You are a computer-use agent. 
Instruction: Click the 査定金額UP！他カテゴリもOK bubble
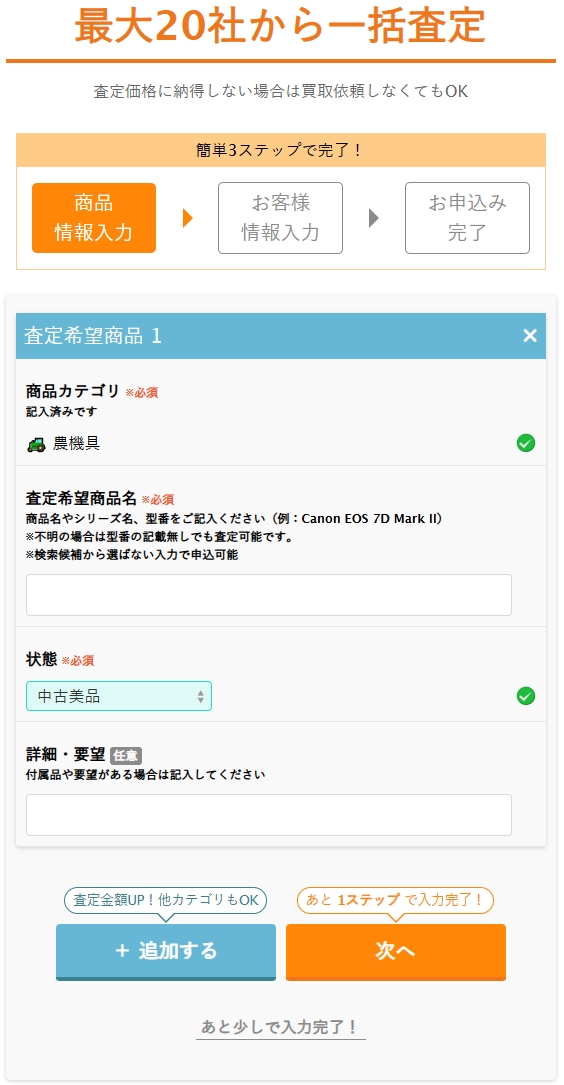(166, 900)
